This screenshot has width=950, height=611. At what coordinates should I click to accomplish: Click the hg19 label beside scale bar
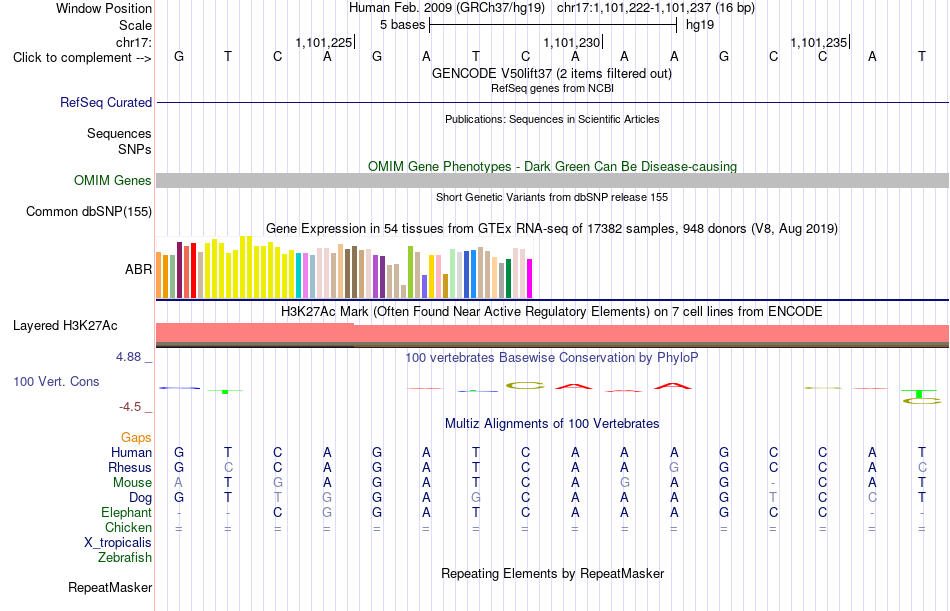point(700,25)
